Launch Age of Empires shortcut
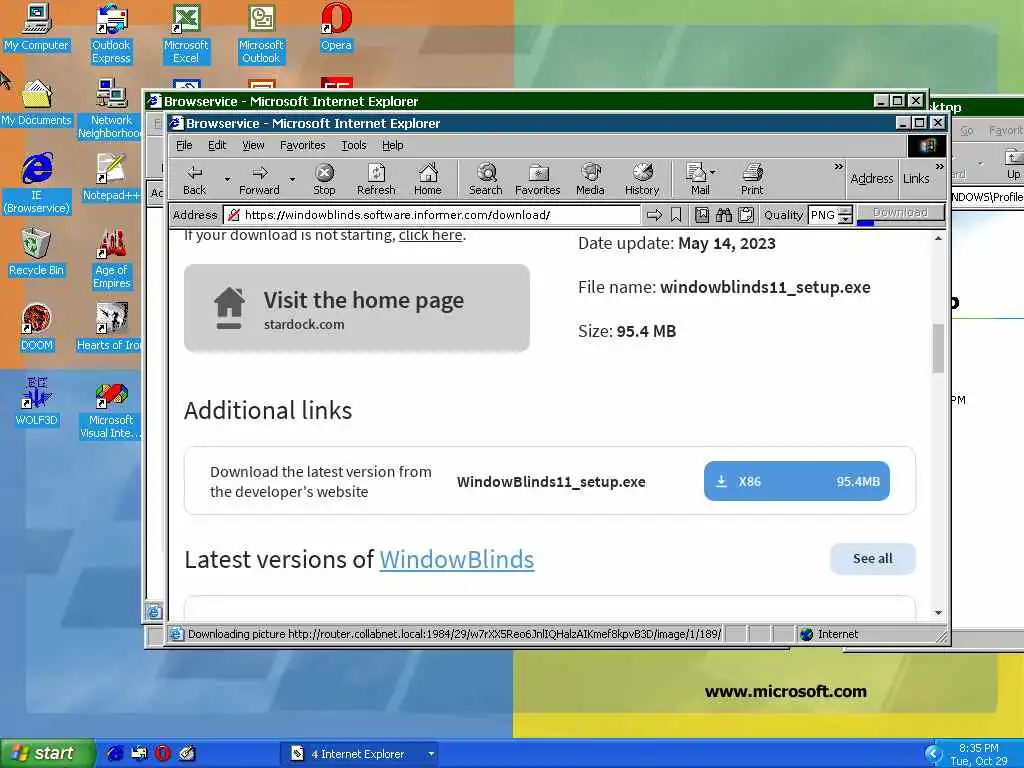Screen dimensions: 1024x768 pos(112,259)
